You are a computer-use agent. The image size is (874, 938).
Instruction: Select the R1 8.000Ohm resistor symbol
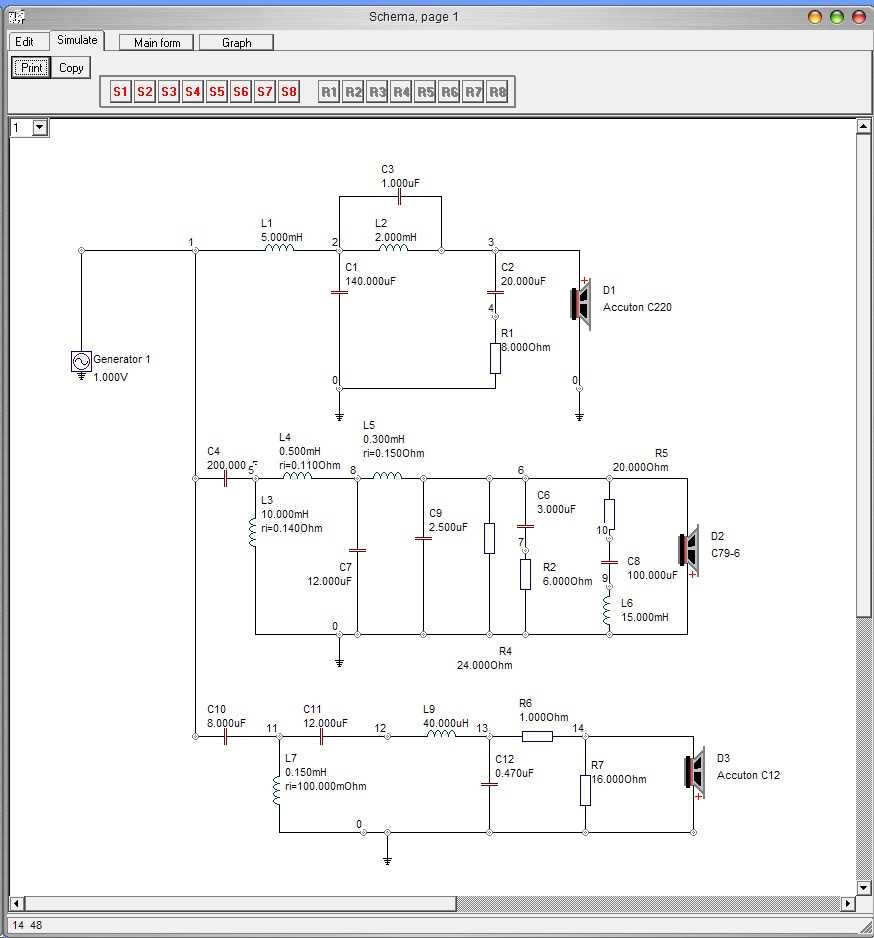click(495, 358)
